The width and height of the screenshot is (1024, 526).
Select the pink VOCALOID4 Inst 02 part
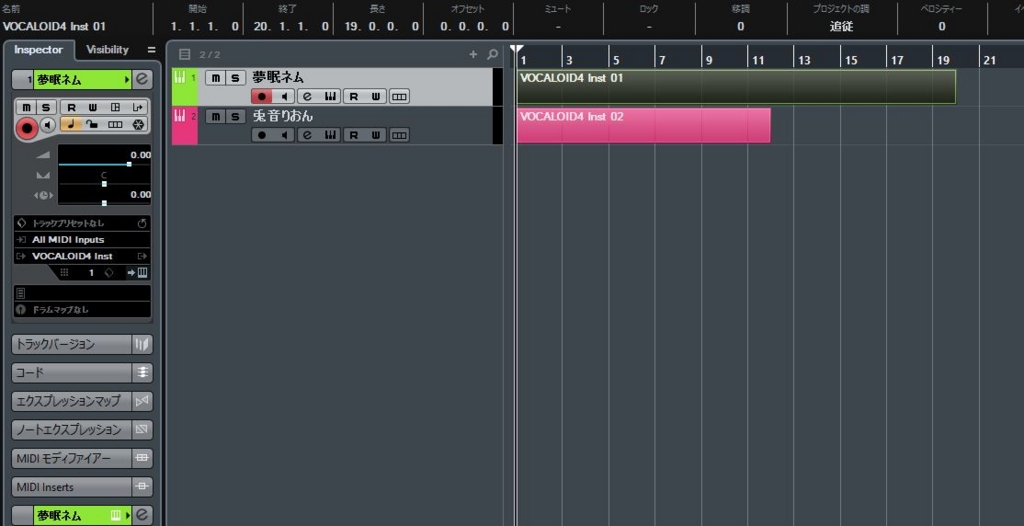tap(643, 125)
